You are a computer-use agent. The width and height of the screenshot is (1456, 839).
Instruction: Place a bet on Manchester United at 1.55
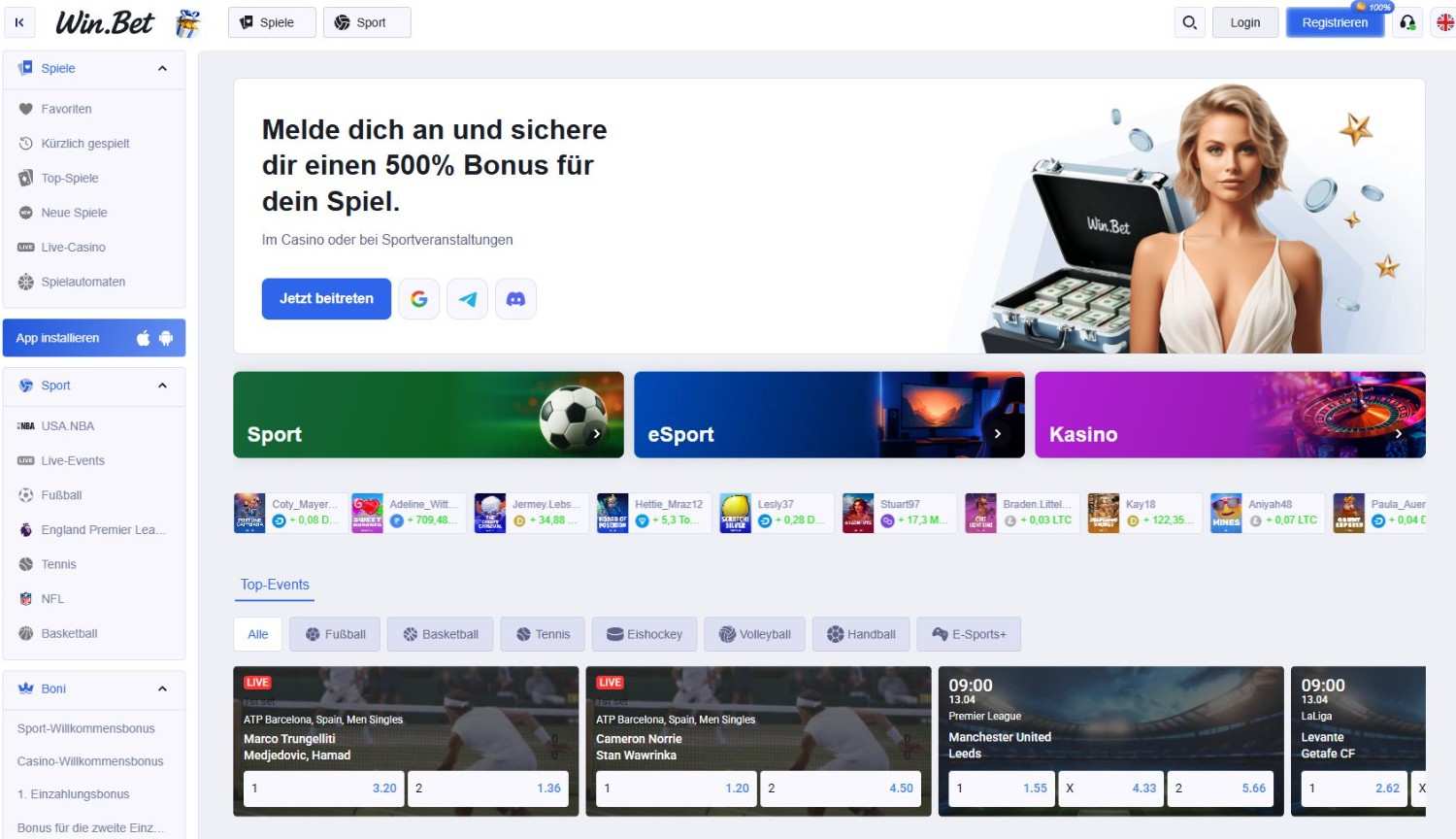(1001, 788)
